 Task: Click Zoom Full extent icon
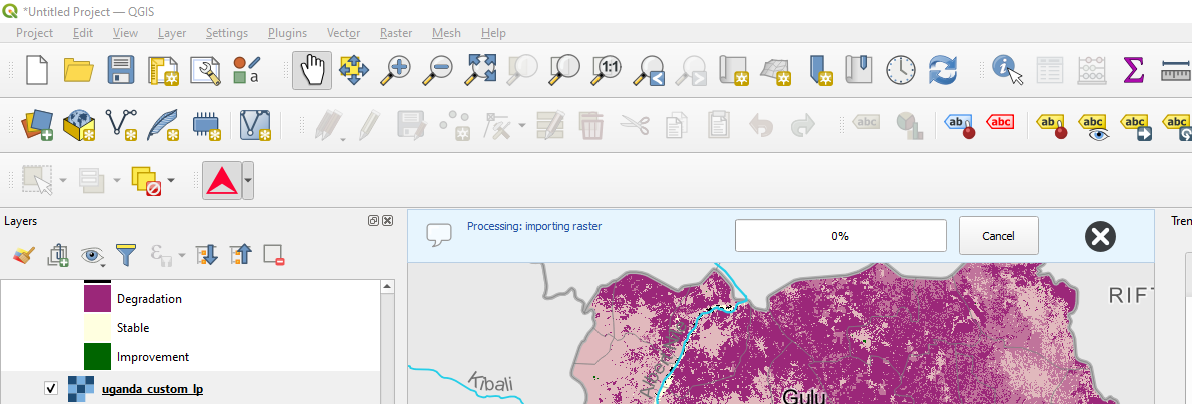point(482,70)
